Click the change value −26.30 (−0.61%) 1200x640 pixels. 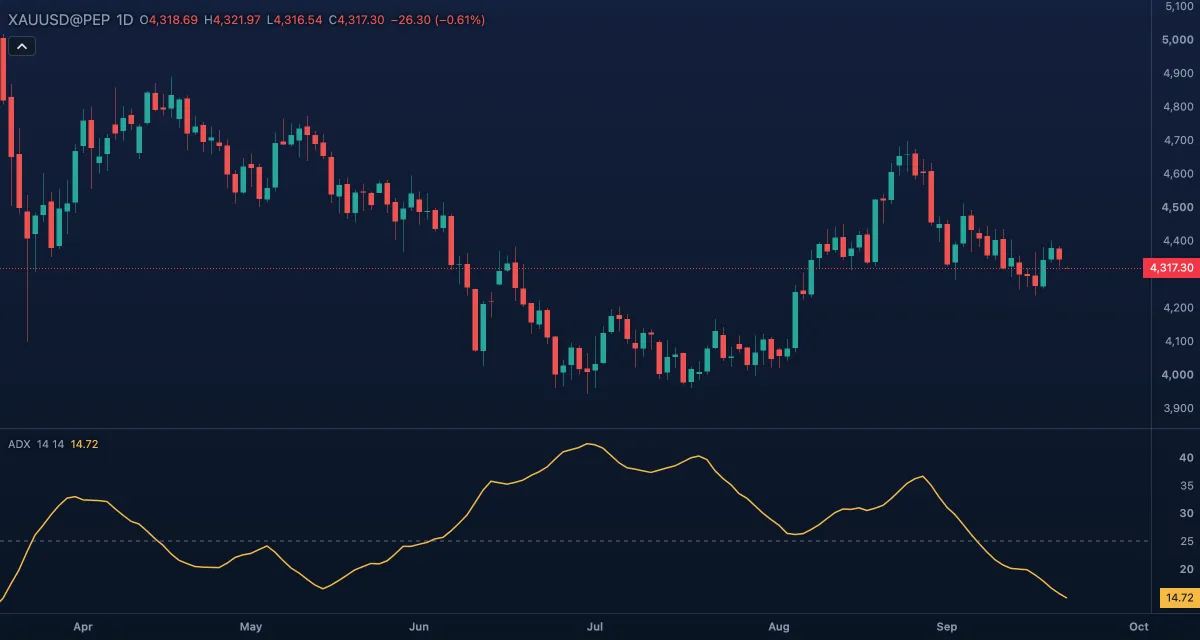(x=439, y=20)
